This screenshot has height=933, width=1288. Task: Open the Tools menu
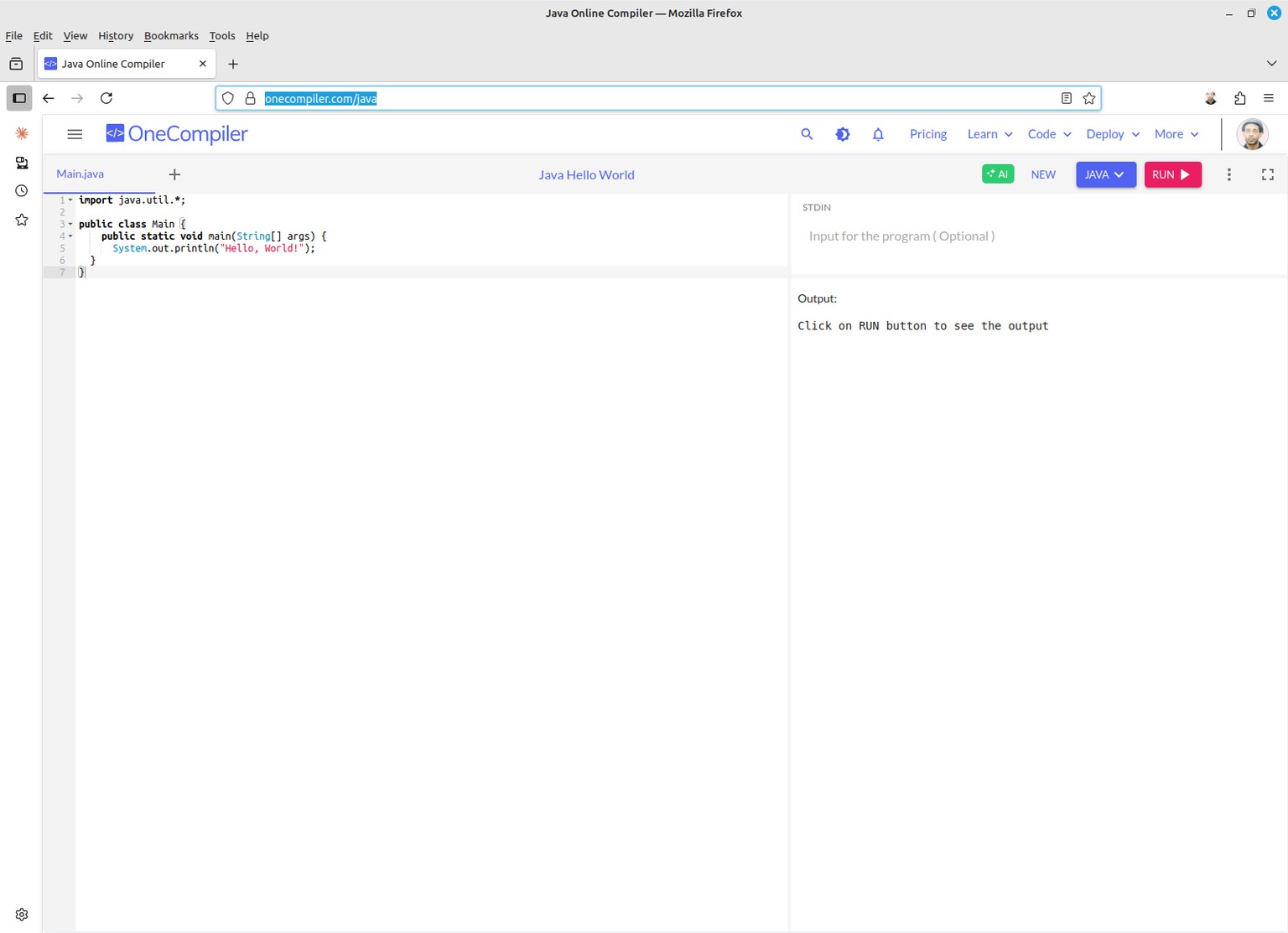click(222, 36)
